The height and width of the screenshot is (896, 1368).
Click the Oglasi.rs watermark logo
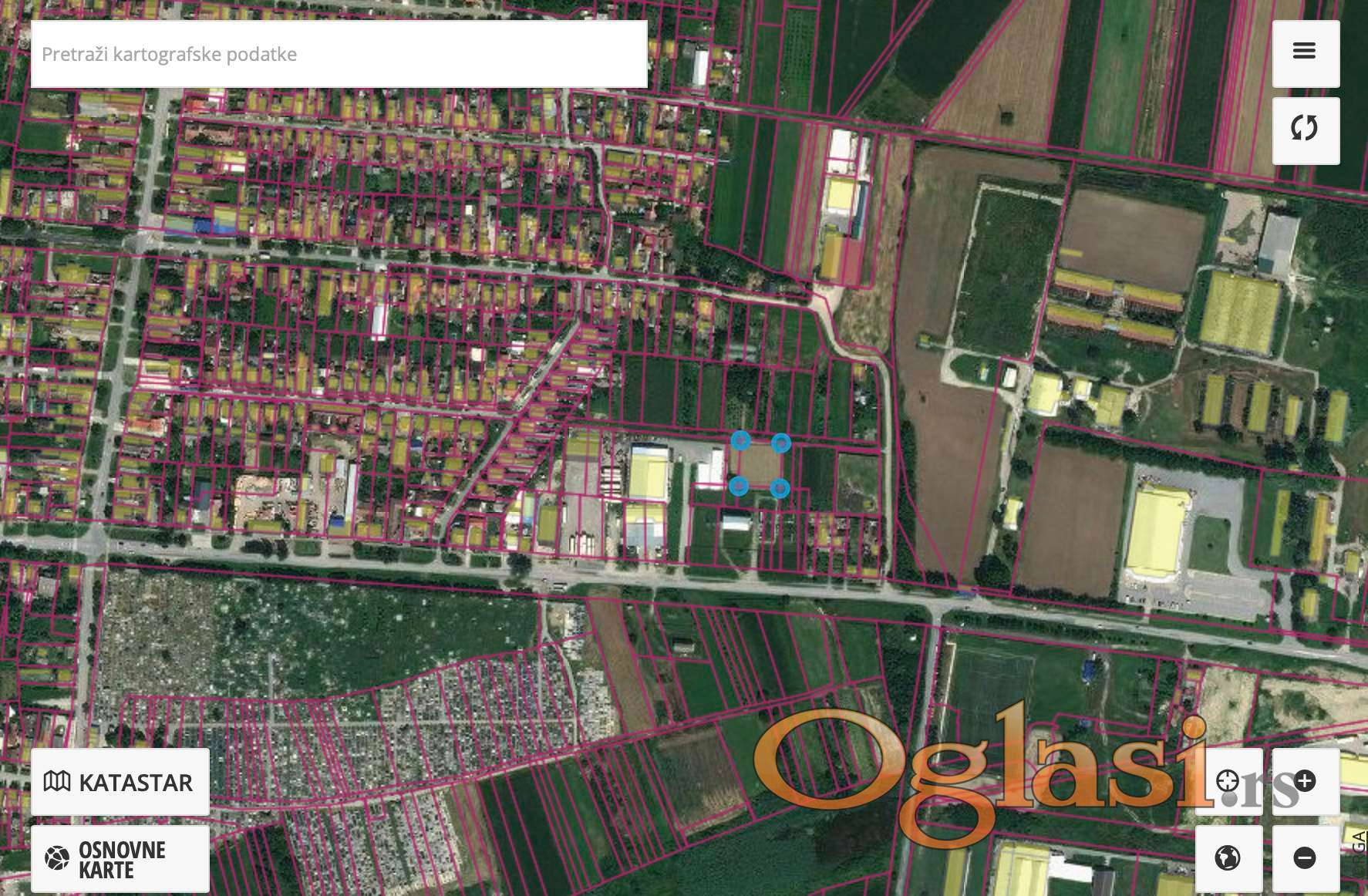(x=979, y=771)
